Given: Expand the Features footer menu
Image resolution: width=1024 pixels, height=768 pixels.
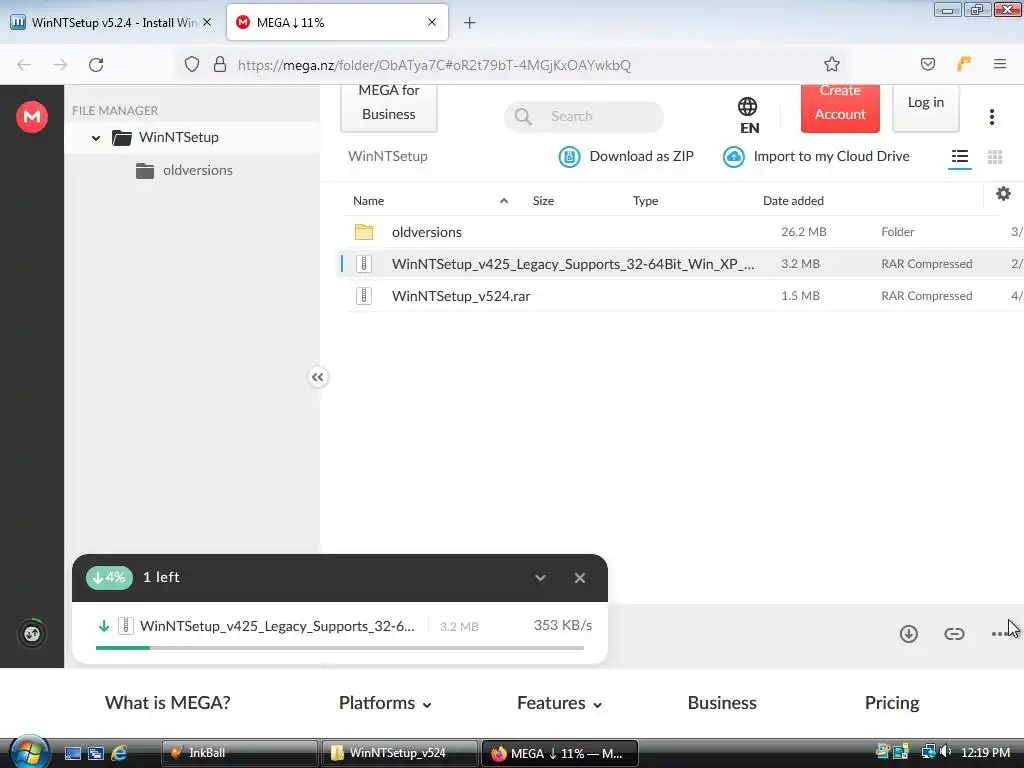Looking at the screenshot, I should [560, 703].
